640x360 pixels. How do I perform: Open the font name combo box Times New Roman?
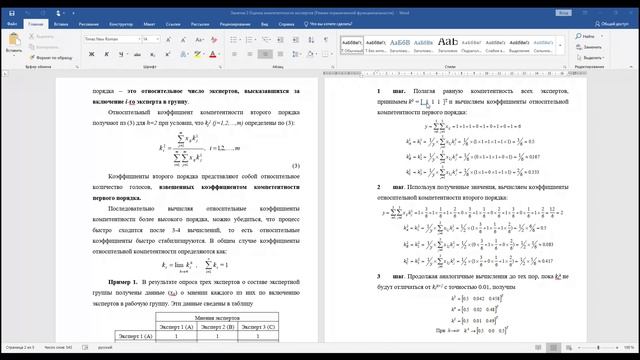tap(112, 39)
